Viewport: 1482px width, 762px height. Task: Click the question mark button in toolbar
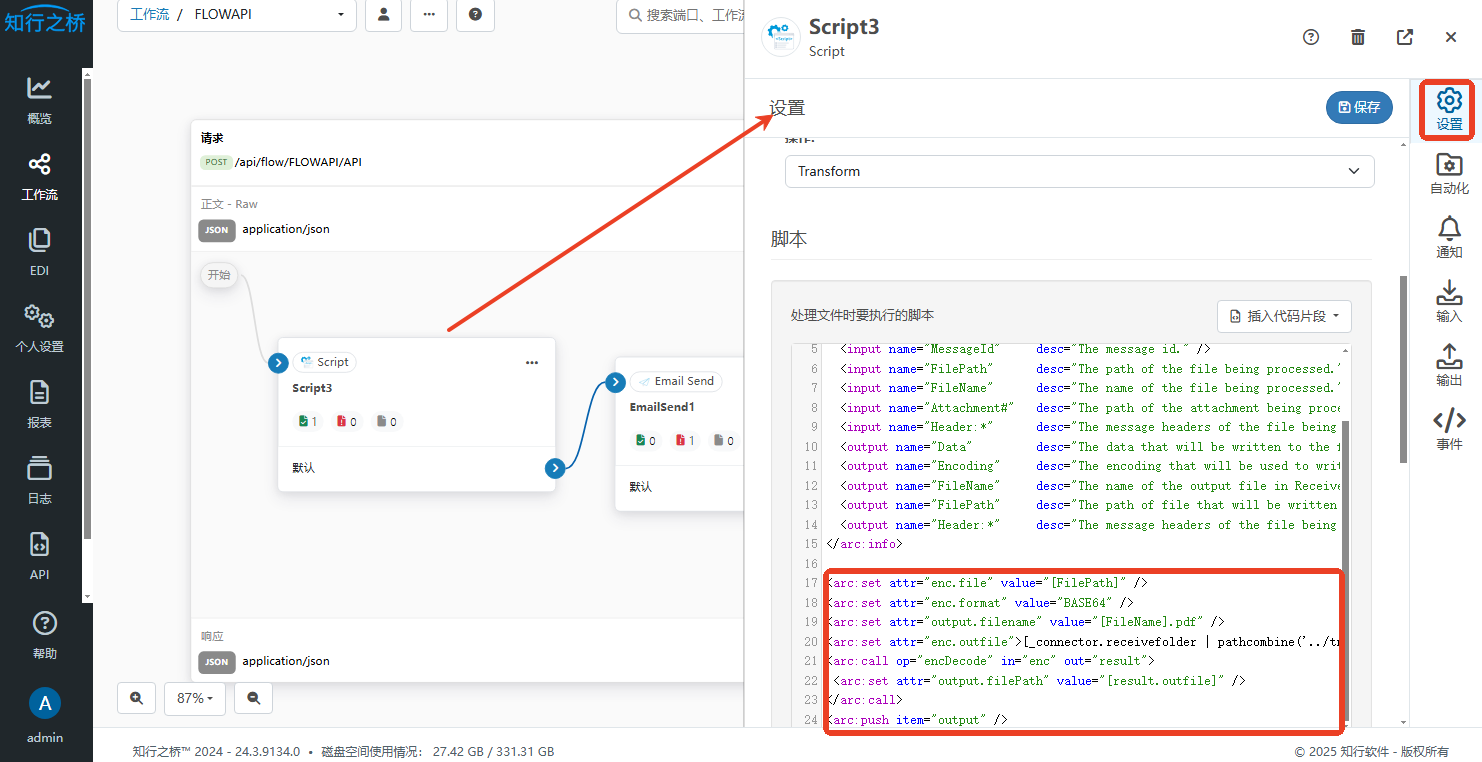pos(475,14)
